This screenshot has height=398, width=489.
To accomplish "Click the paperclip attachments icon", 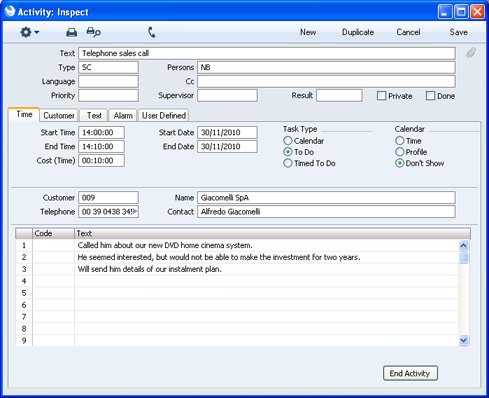I will [471, 53].
